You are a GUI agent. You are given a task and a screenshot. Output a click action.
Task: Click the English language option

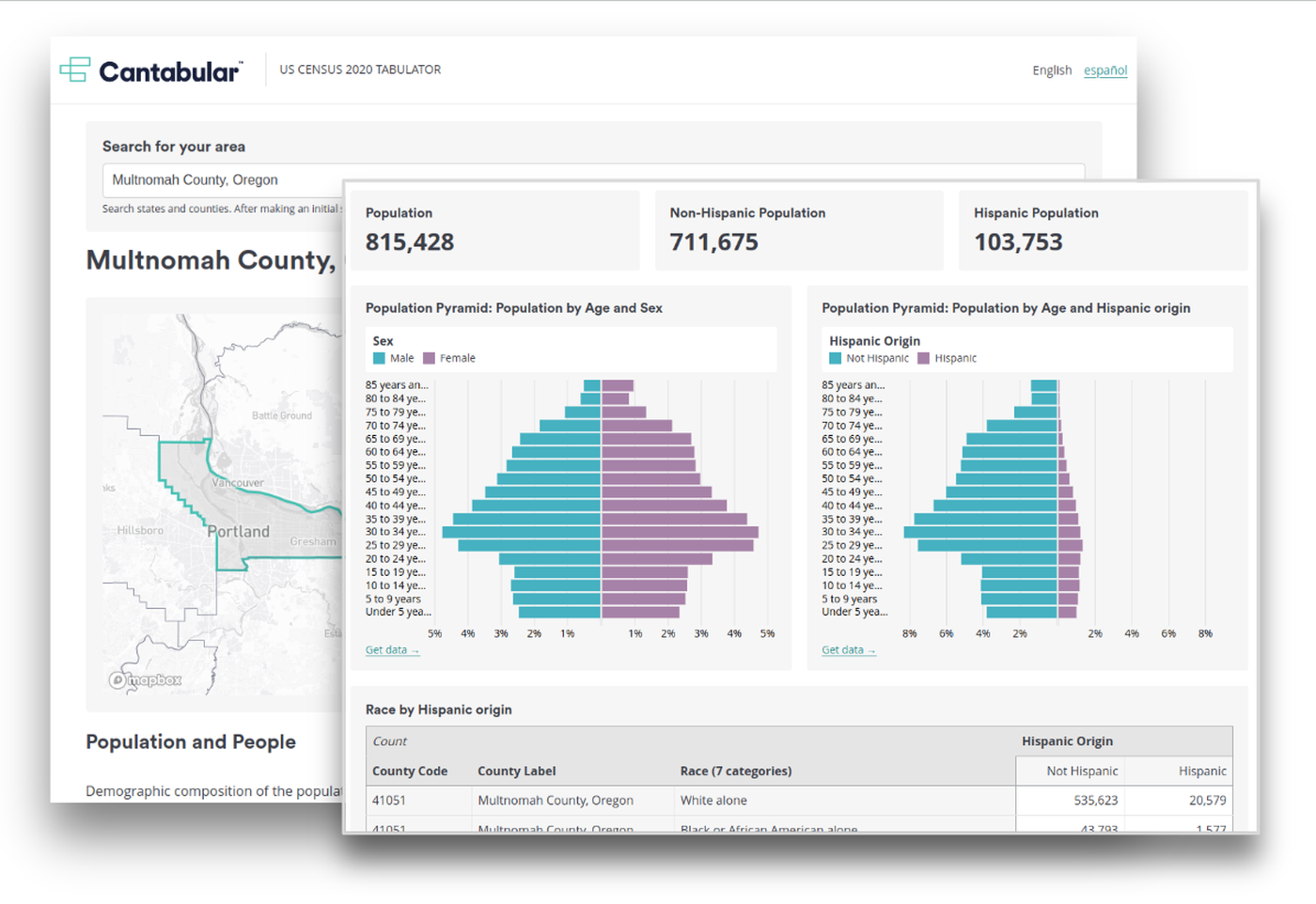click(x=1052, y=70)
